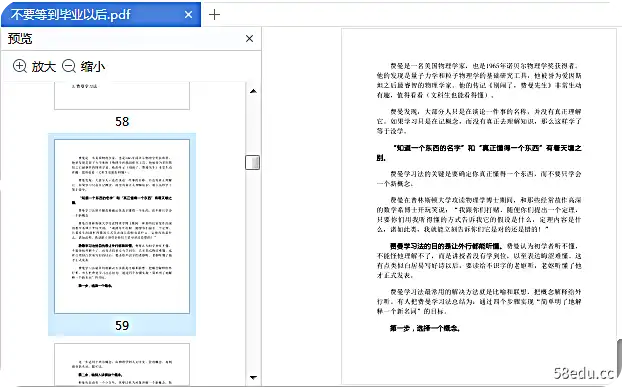Close the 预览 preview panel

[x=249, y=38]
